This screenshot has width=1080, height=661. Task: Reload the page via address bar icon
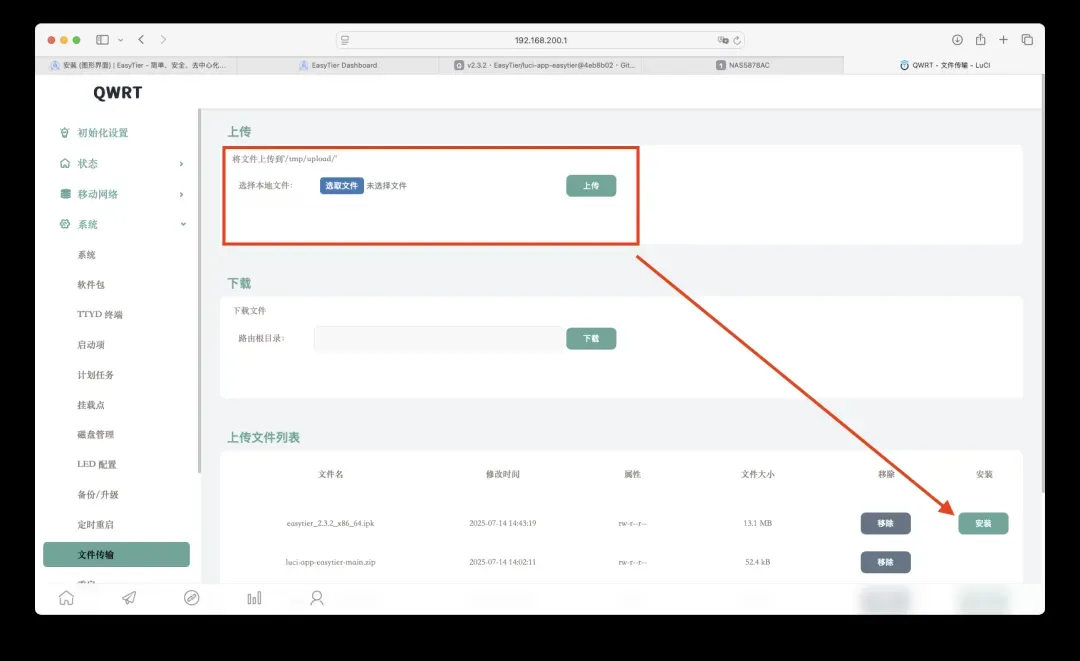tap(738, 40)
